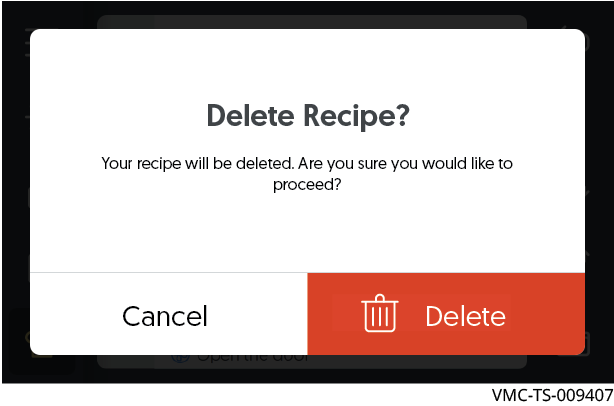Viewport: 614px width, 406px height.
Task: Click the word proceed? in the dialog message
Action: (307, 184)
